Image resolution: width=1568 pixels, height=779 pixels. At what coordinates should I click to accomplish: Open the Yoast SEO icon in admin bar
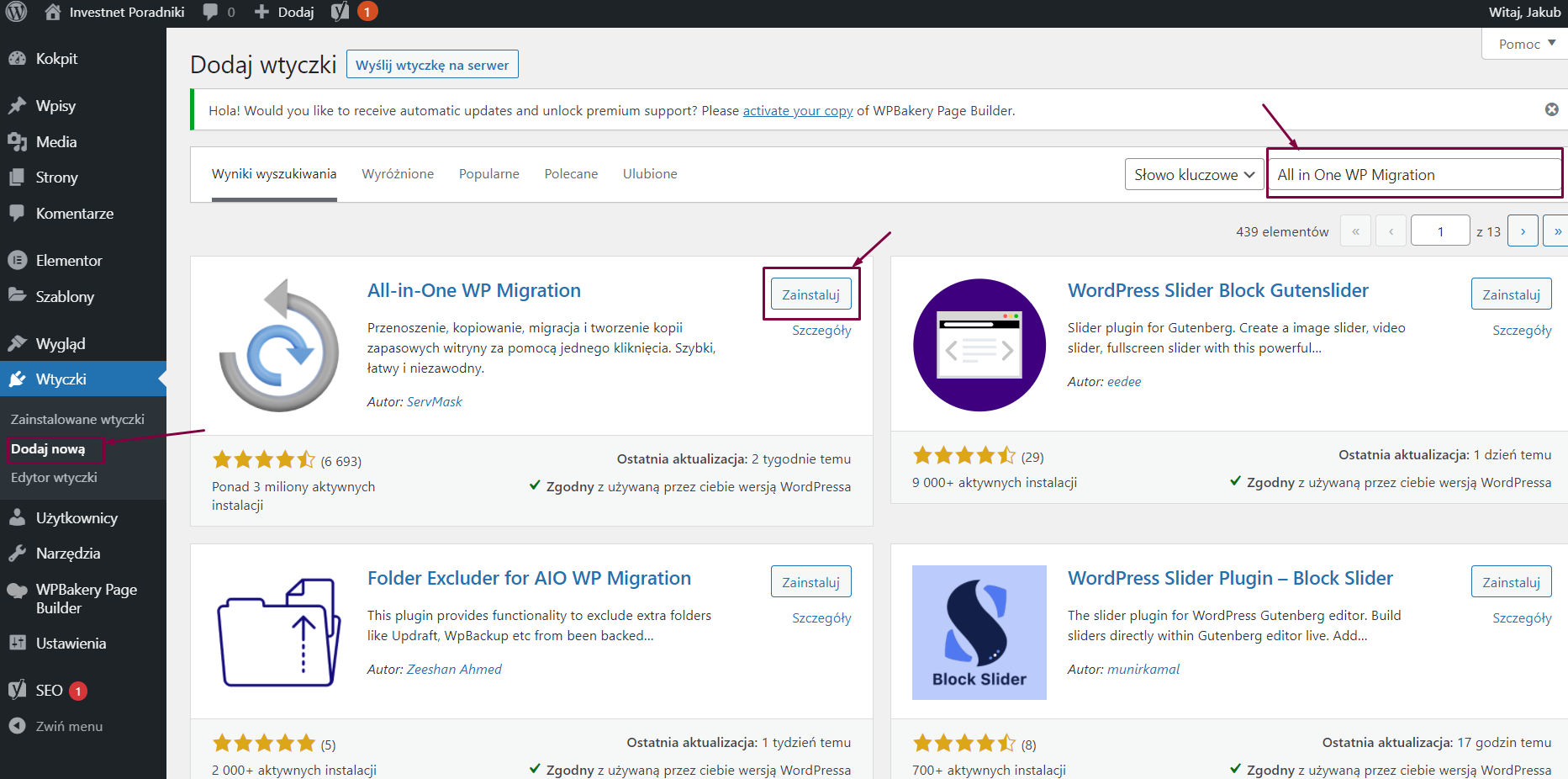[x=340, y=12]
